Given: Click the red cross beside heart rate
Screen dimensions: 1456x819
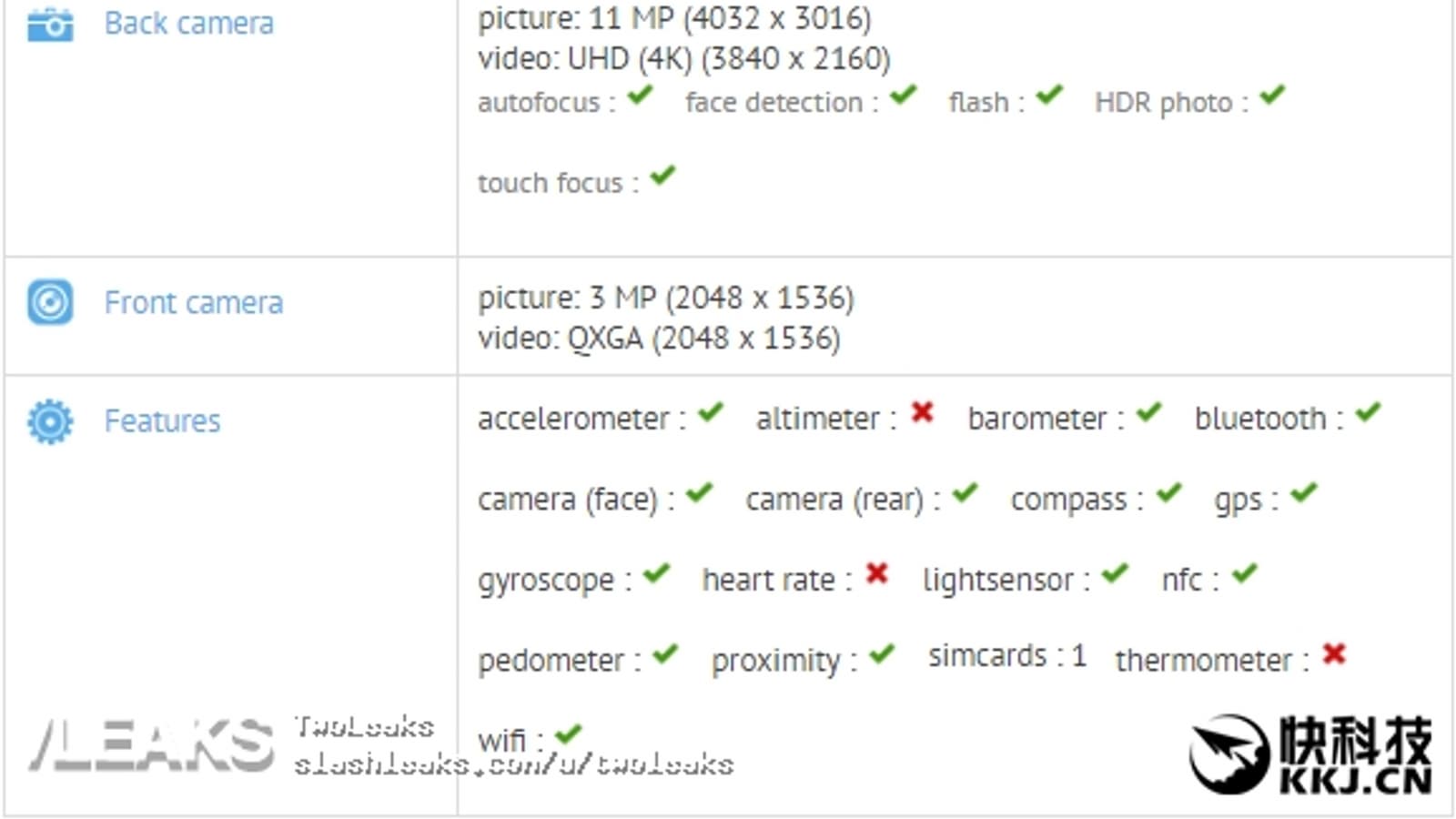Looking at the screenshot, I should (876, 574).
